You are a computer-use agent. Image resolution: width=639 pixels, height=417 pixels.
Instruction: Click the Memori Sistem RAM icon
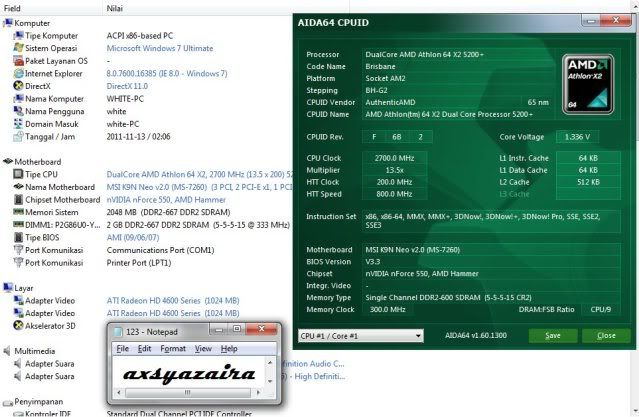click(18, 212)
